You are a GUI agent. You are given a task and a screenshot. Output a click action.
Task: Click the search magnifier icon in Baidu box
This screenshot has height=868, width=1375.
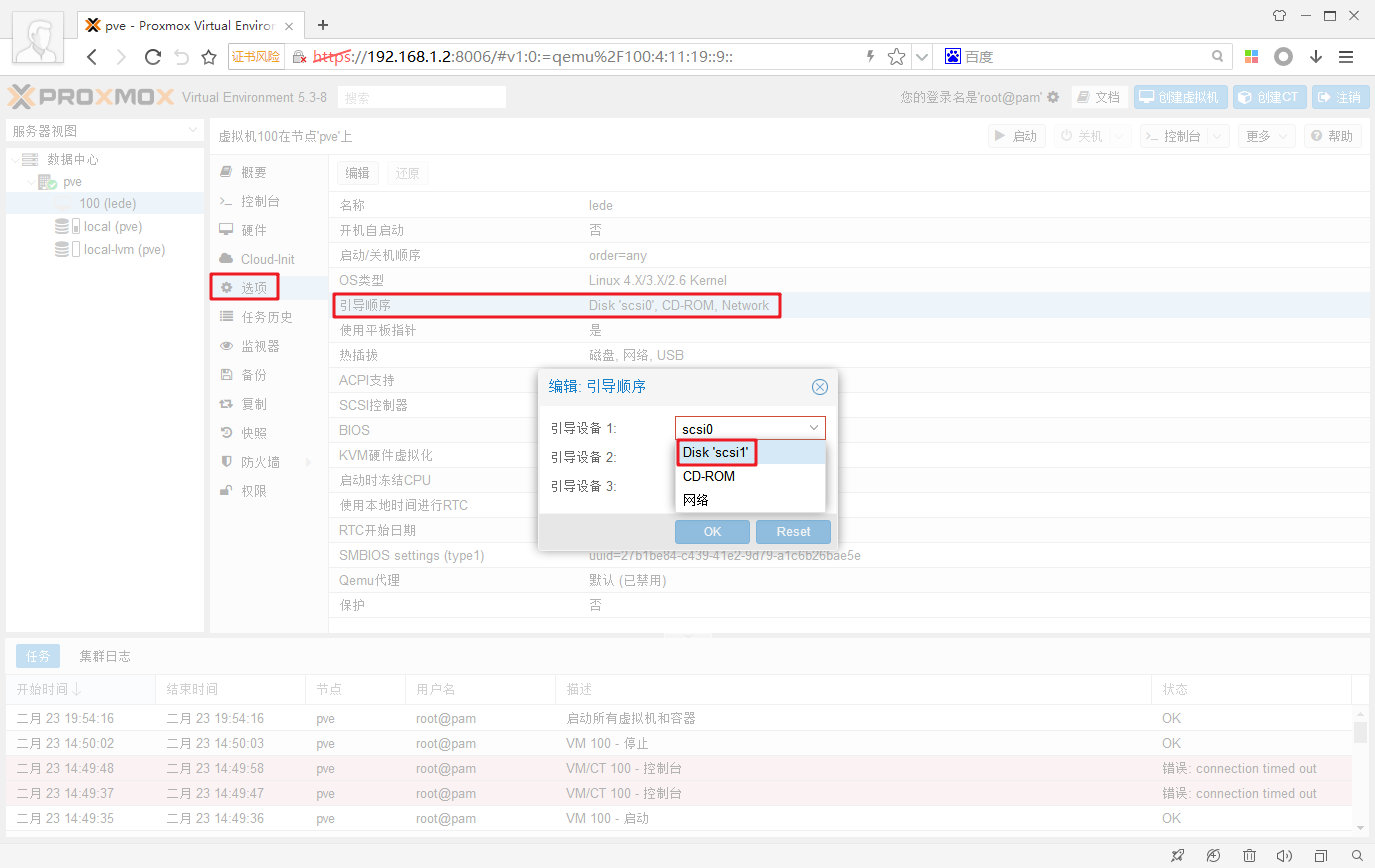click(x=1217, y=57)
